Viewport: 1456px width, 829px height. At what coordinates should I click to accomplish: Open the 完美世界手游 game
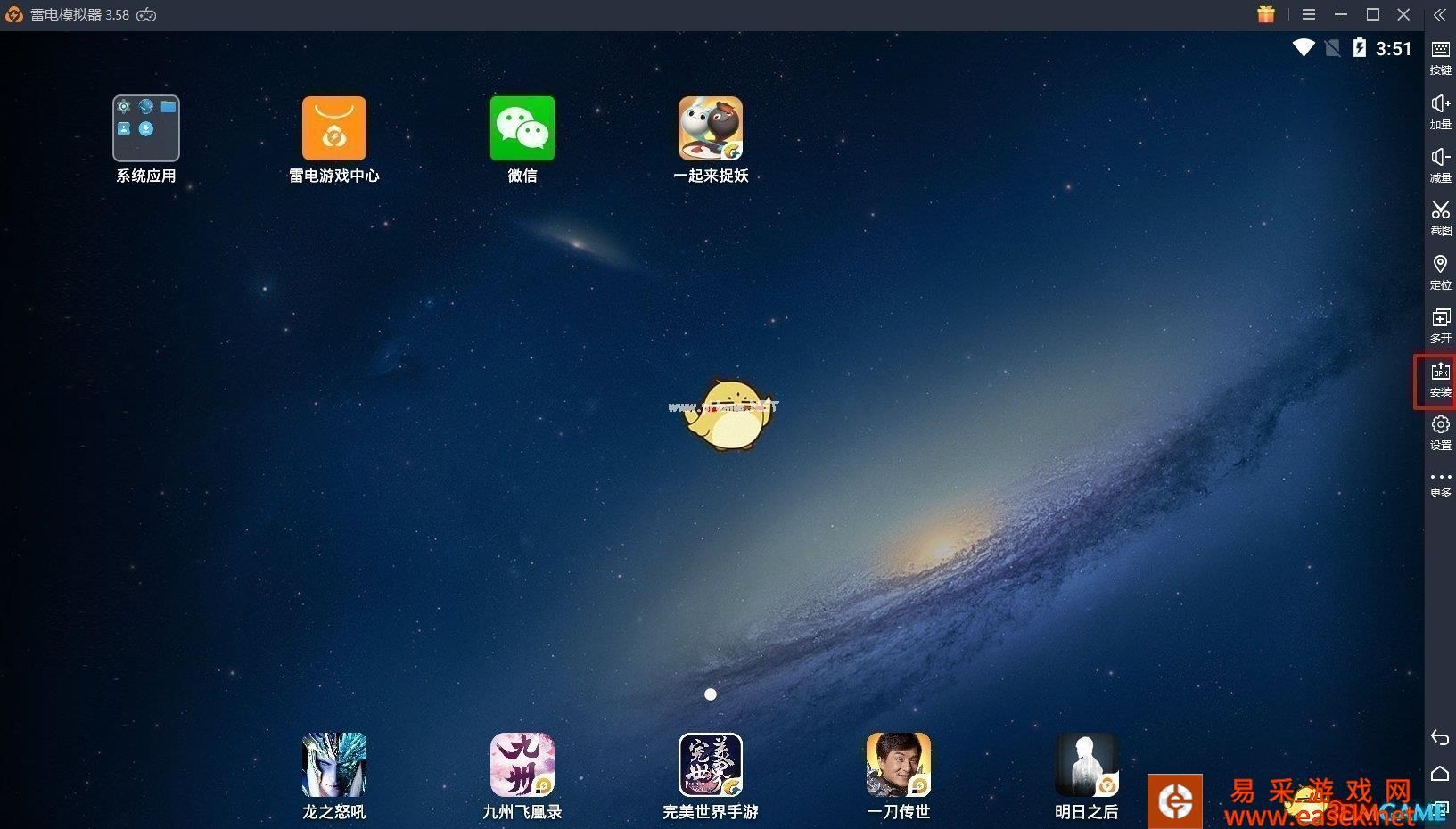click(x=711, y=765)
